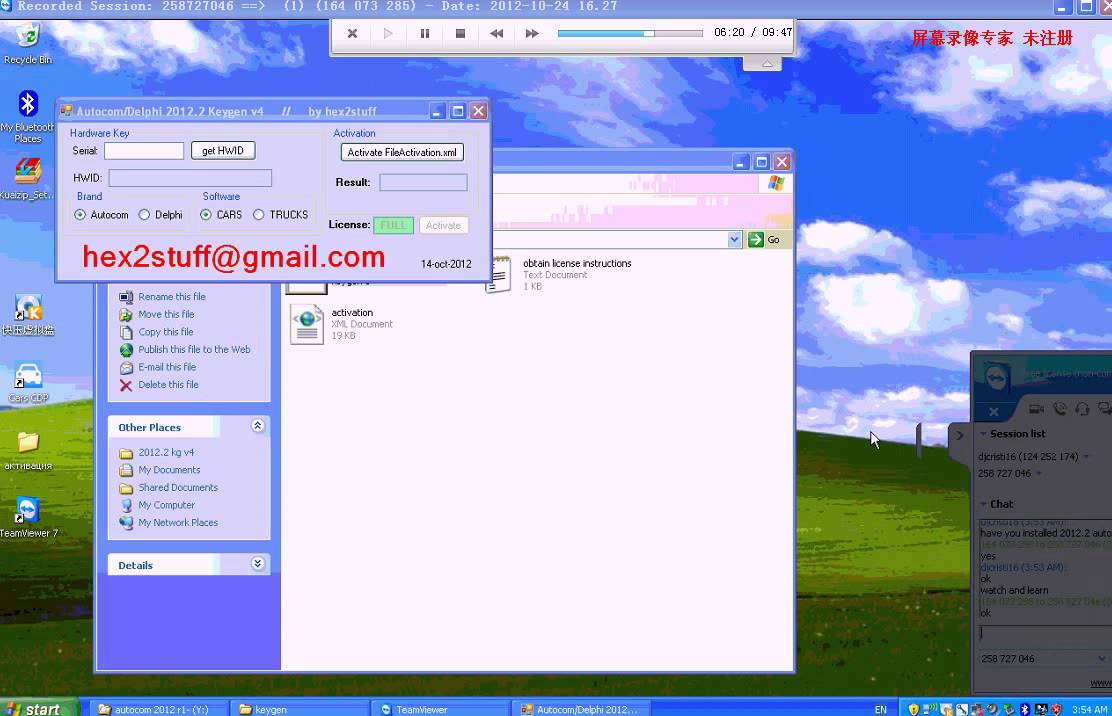The image size is (1112, 716).
Task: Collapse the Other Places panel
Action: pos(257,425)
